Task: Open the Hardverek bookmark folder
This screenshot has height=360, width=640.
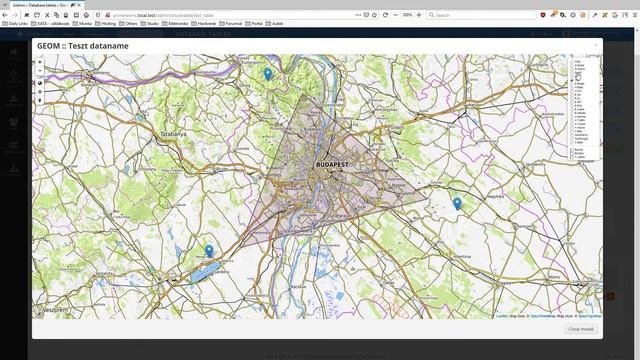Action: pos(204,24)
